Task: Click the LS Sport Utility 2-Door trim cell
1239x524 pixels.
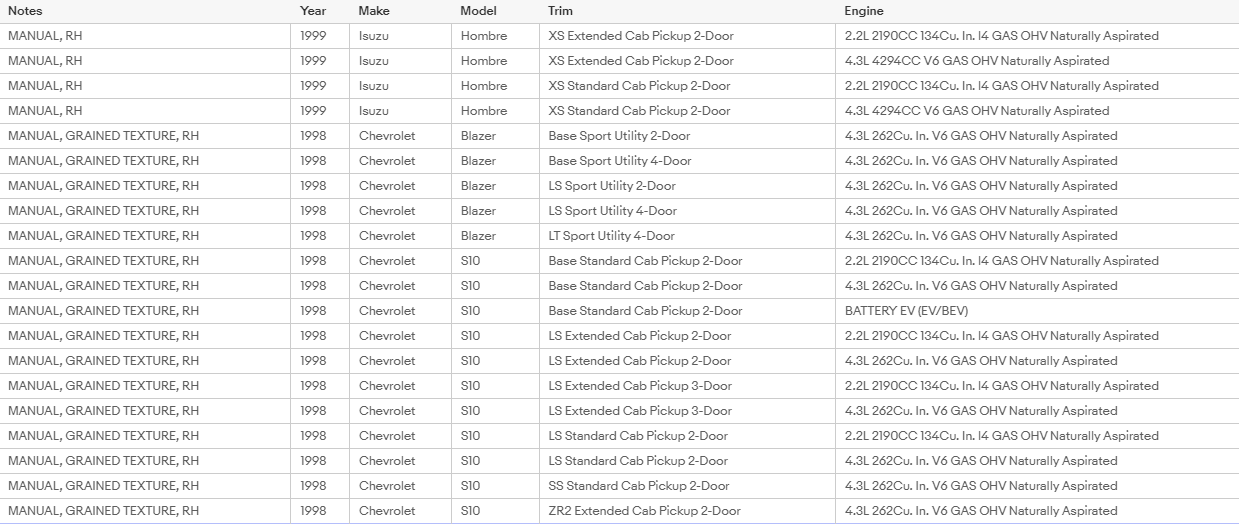Action: pos(687,186)
